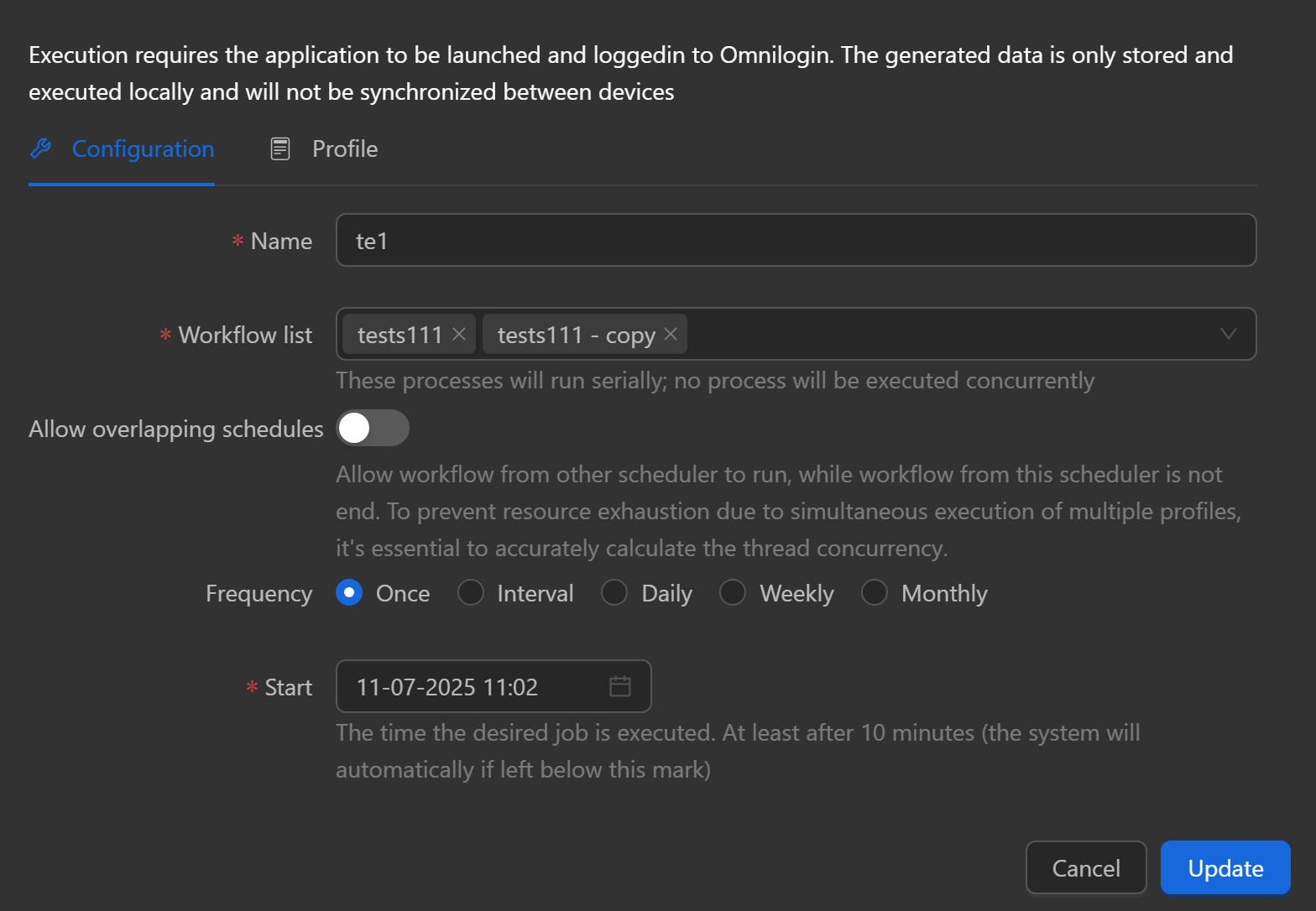The height and width of the screenshot is (911, 1316).
Task: Open the Configuration tab
Action: click(x=143, y=148)
